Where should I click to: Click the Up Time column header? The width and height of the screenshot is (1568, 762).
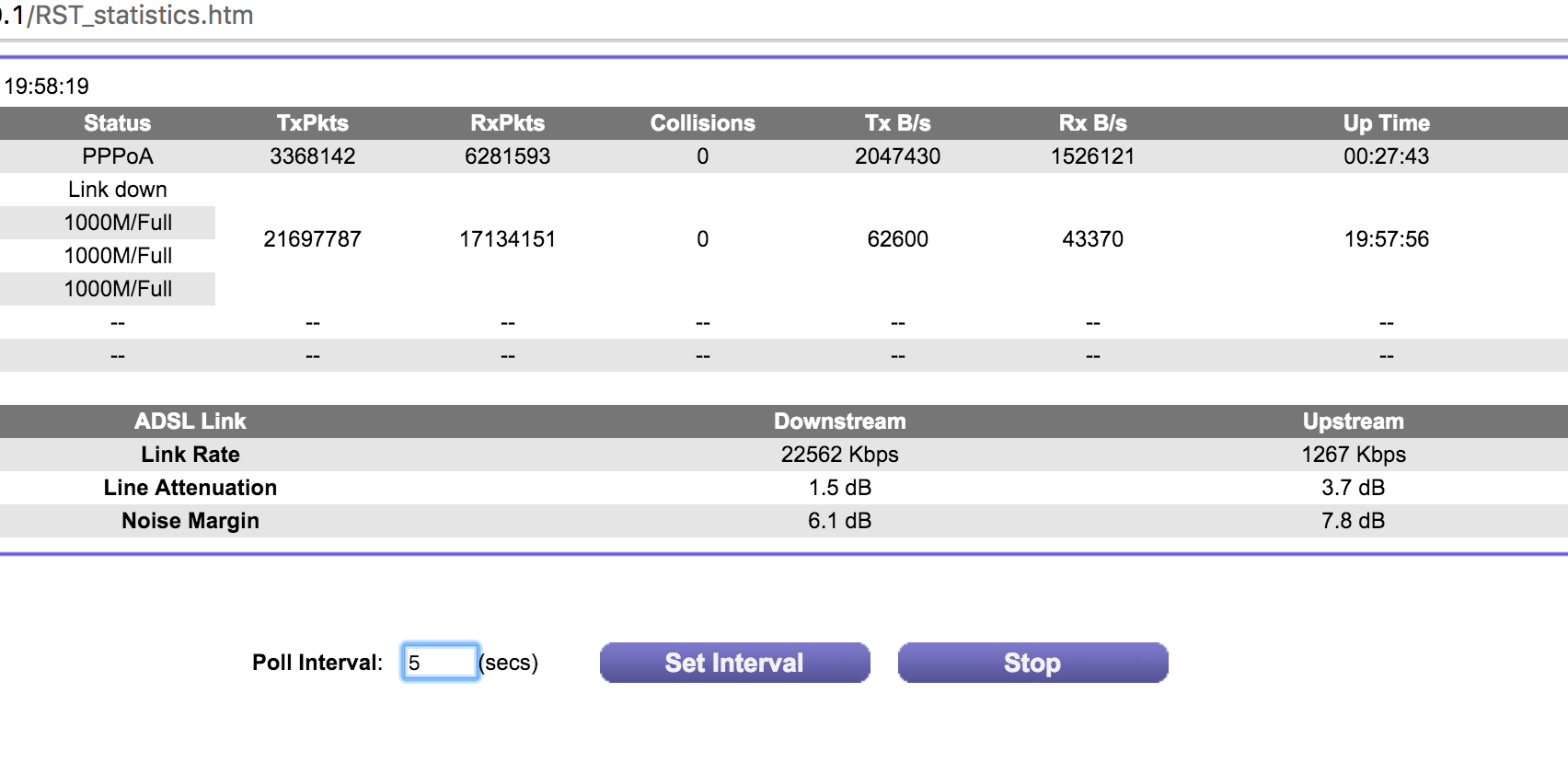coord(1386,123)
